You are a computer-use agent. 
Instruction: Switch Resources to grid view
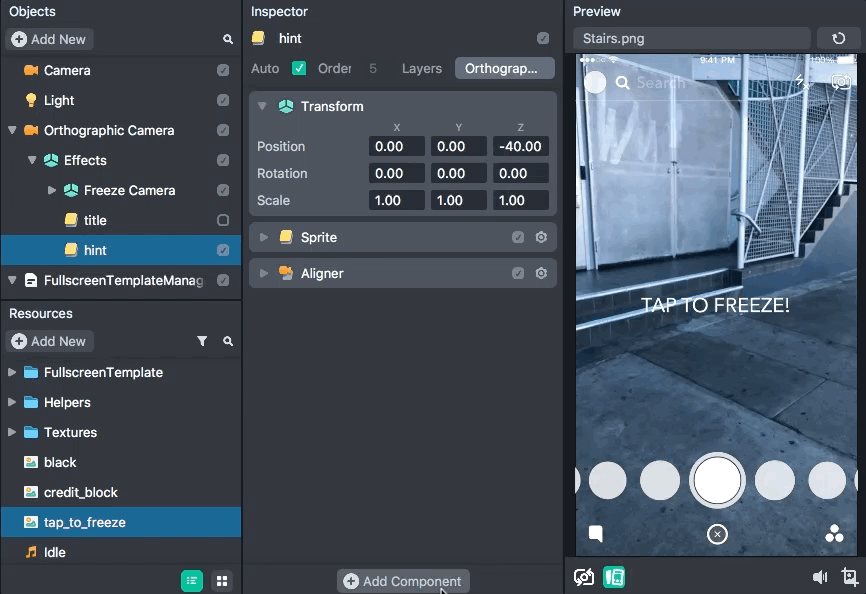tap(222, 581)
